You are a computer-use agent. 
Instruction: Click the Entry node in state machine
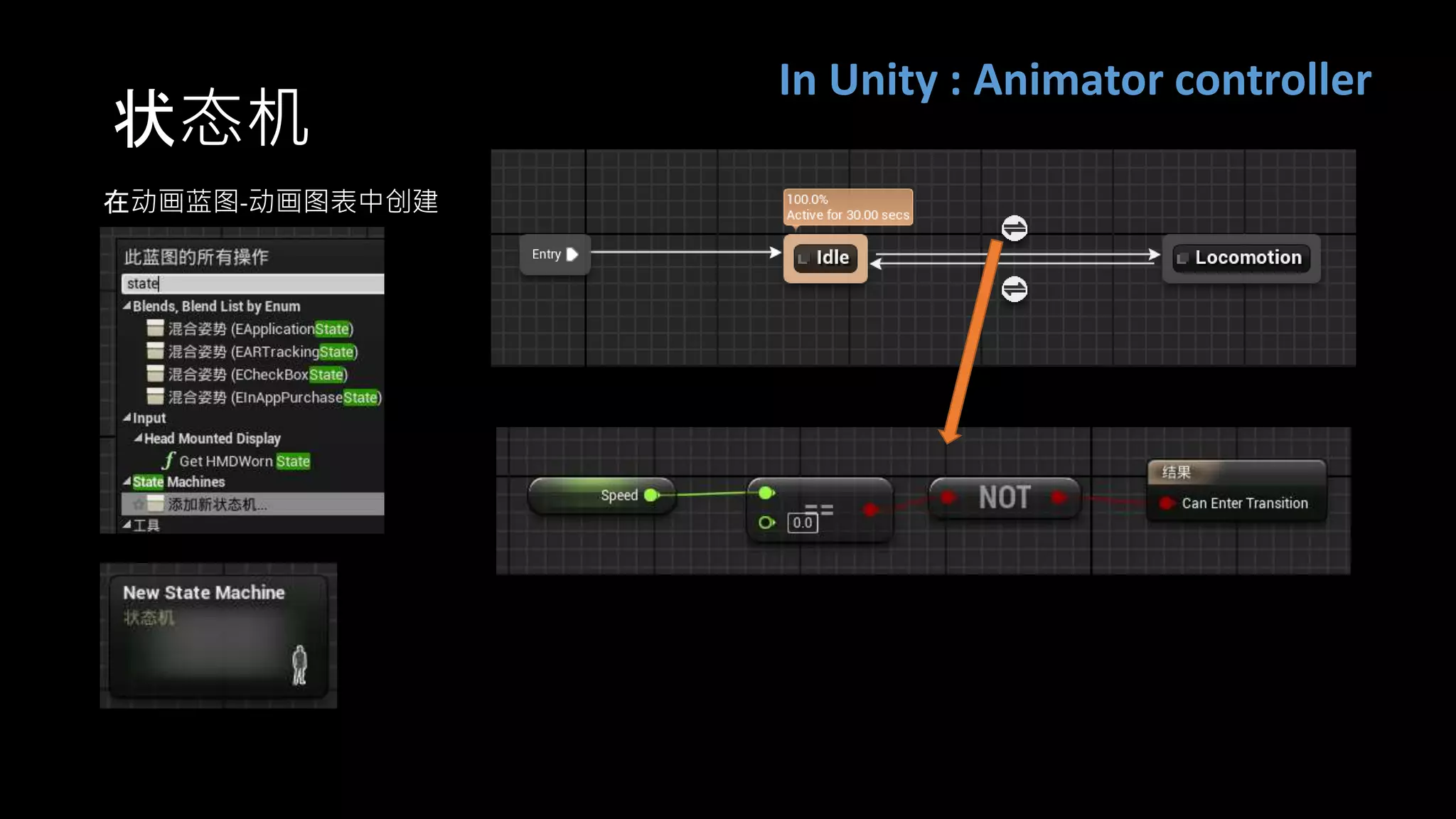click(x=555, y=255)
